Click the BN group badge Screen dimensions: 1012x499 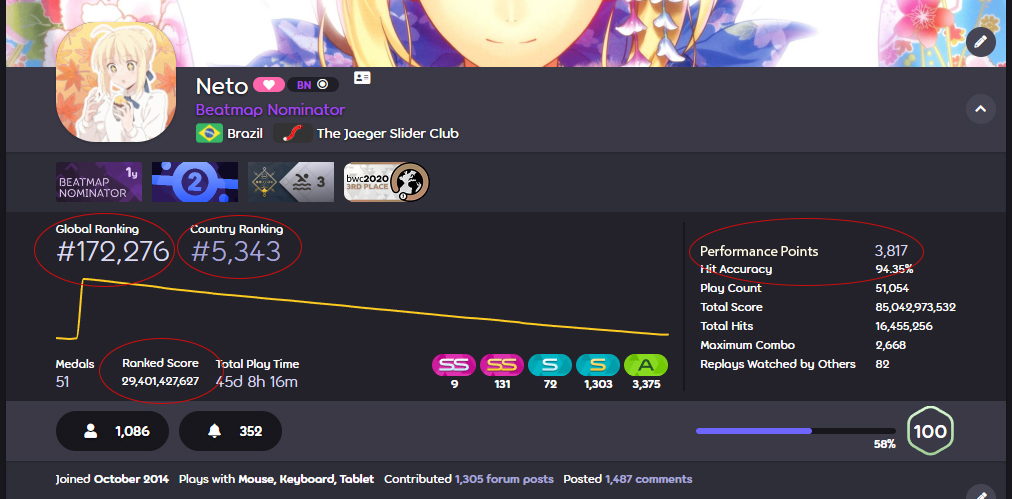(313, 85)
